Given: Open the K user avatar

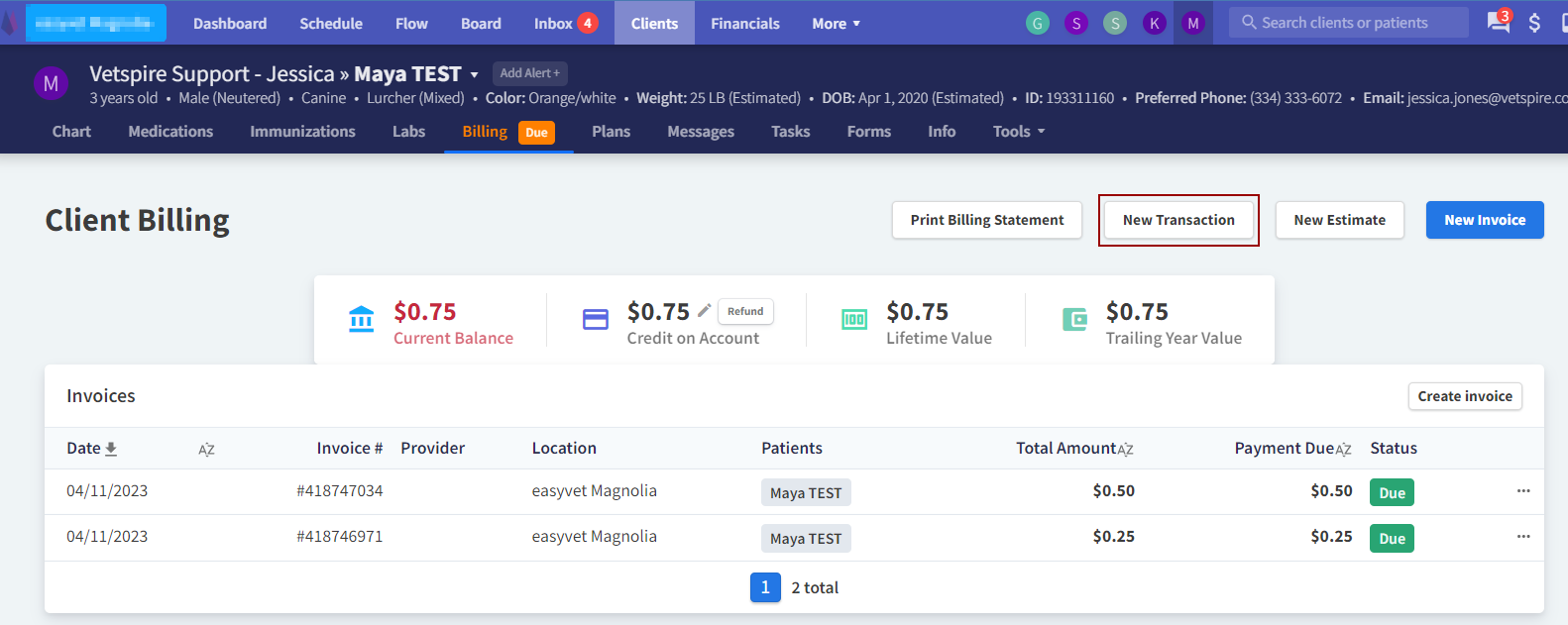Looking at the screenshot, I should [1154, 23].
